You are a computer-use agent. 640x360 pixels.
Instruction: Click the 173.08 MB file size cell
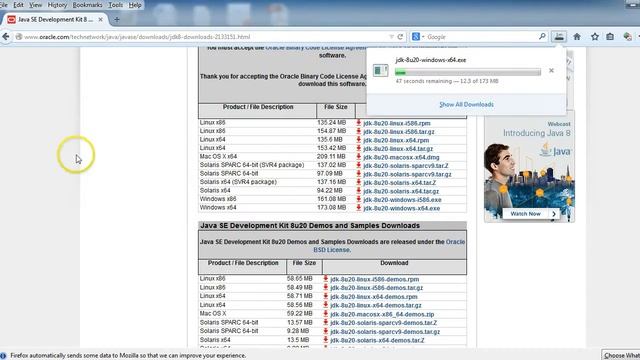[331, 208]
